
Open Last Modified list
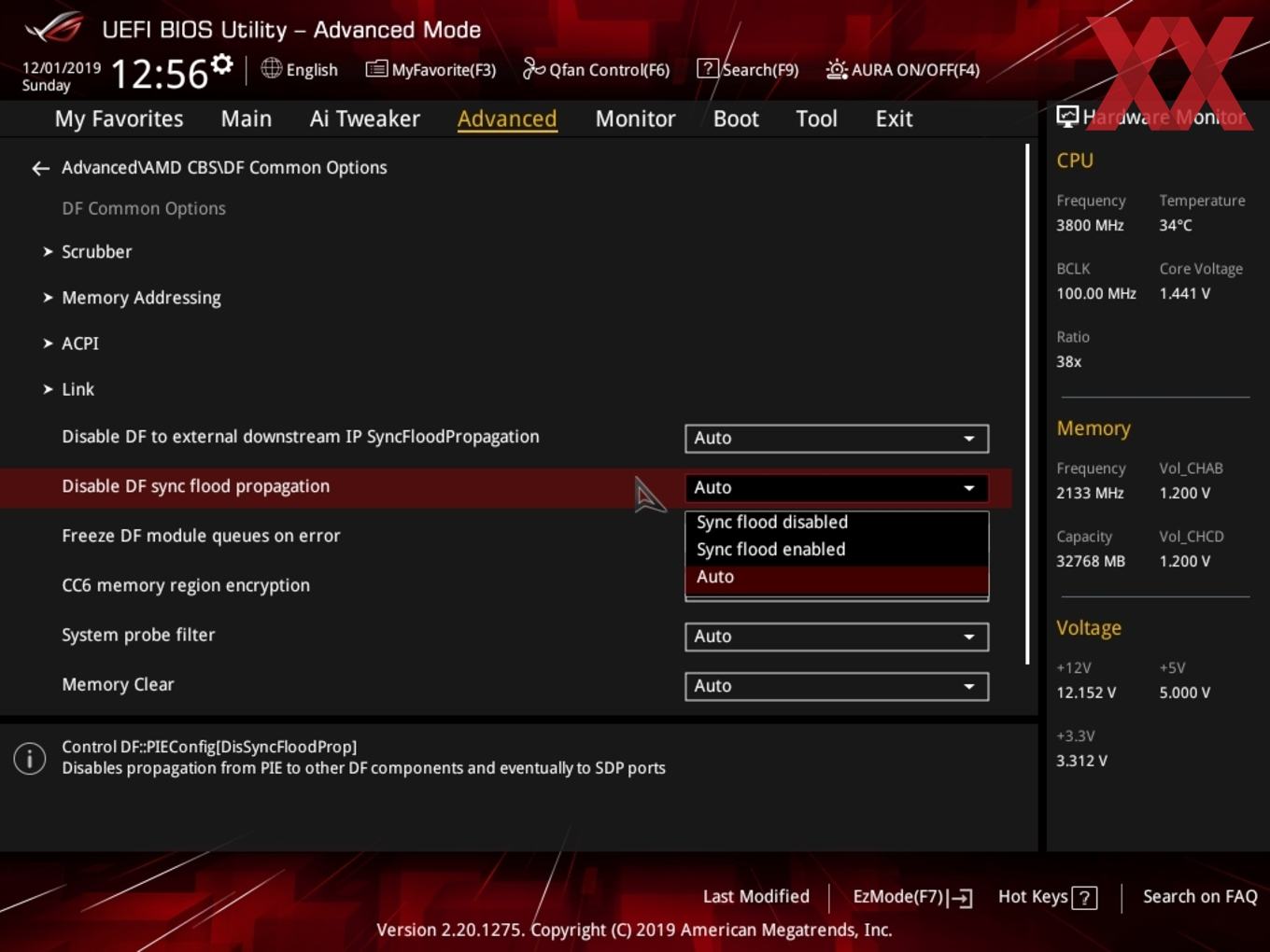[x=756, y=897]
